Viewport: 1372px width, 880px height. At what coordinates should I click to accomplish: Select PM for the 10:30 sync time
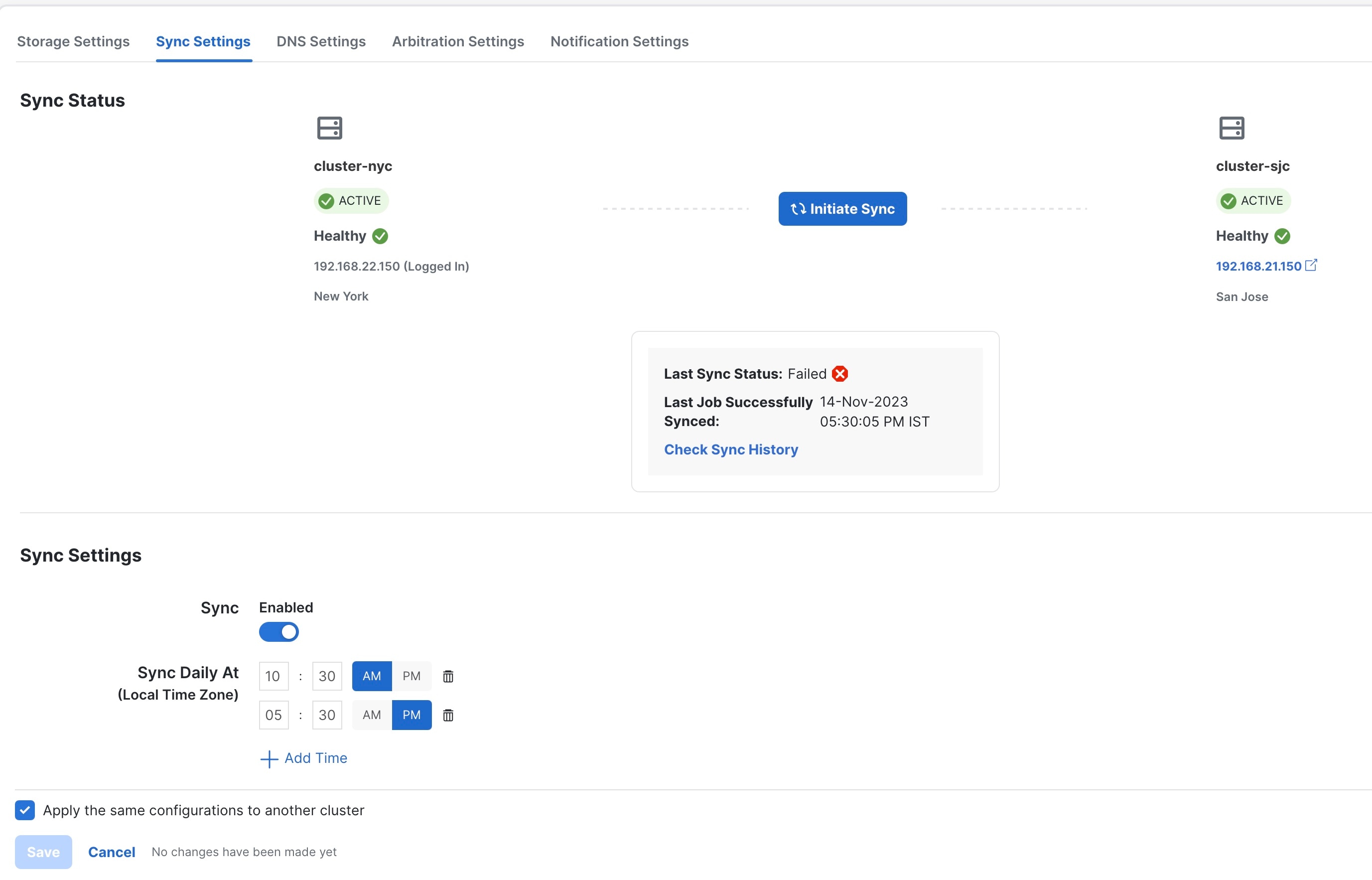(412, 676)
